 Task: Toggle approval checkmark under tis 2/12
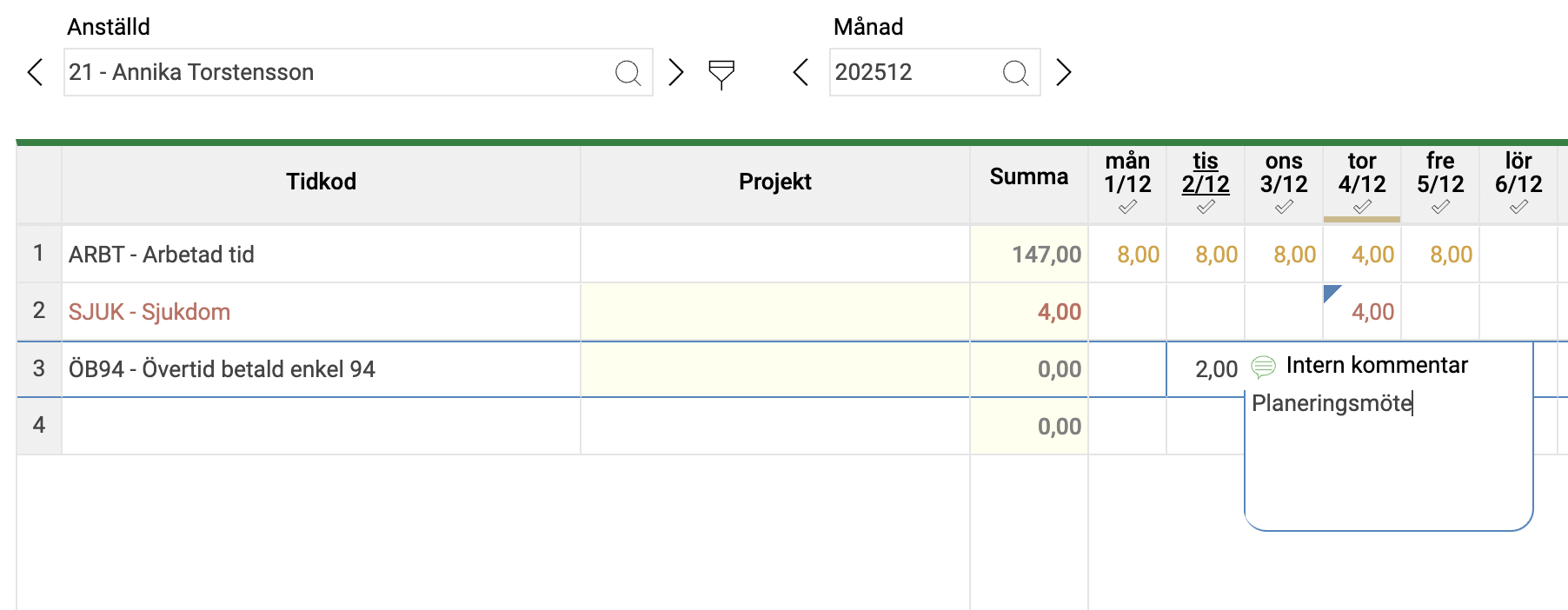pyautogui.click(x=1206, y=208)
